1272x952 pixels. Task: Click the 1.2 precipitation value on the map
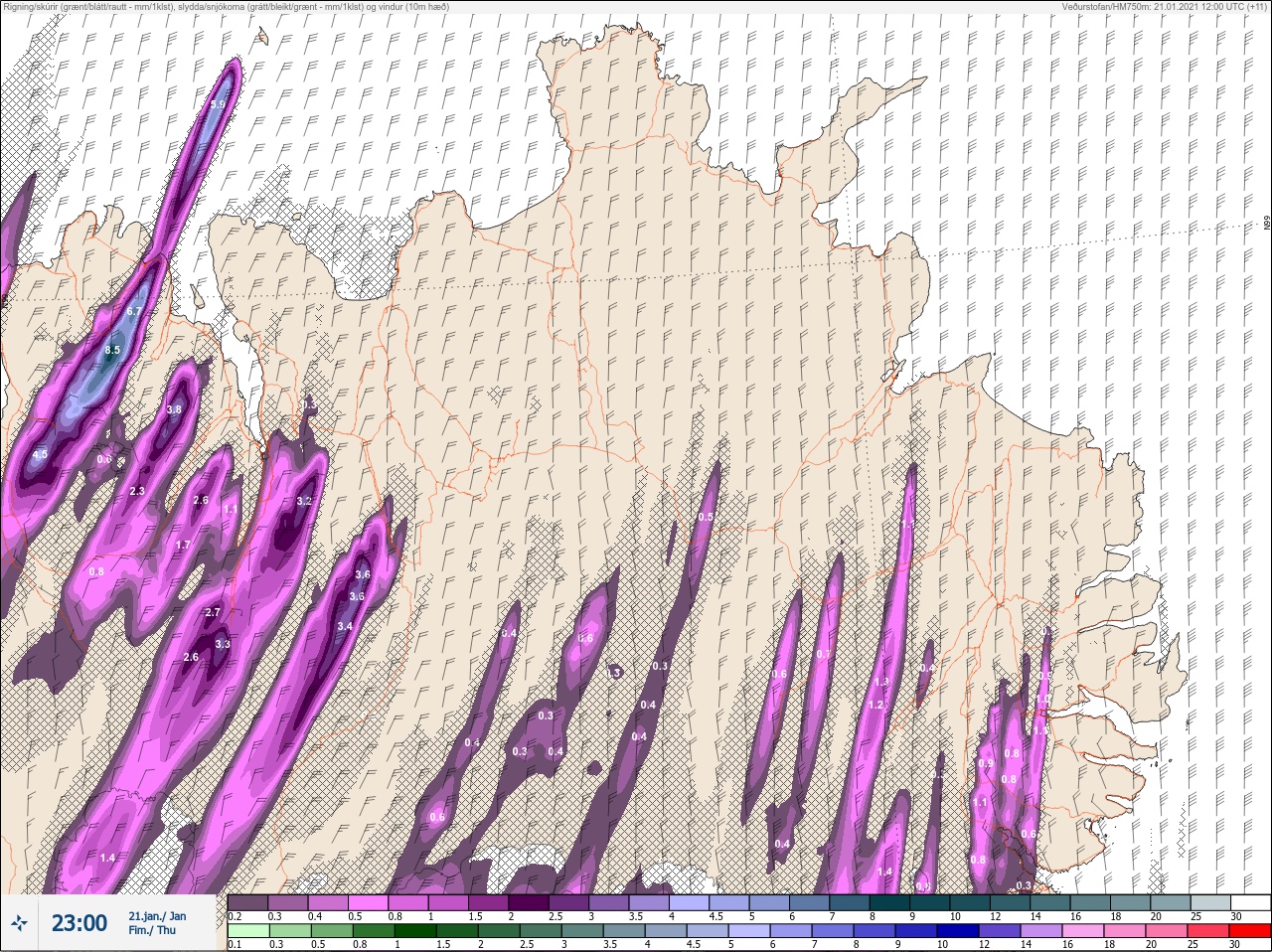tap(875, 705)
